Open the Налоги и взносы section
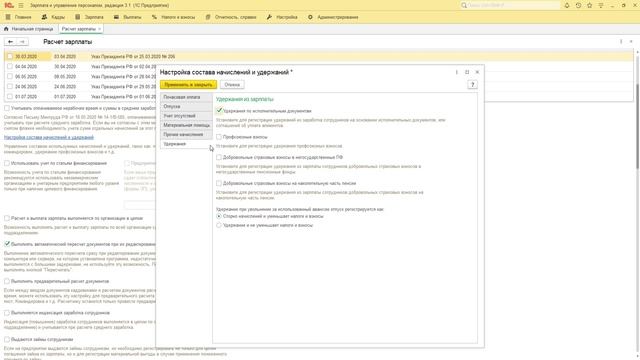 [x=173, y=17]
